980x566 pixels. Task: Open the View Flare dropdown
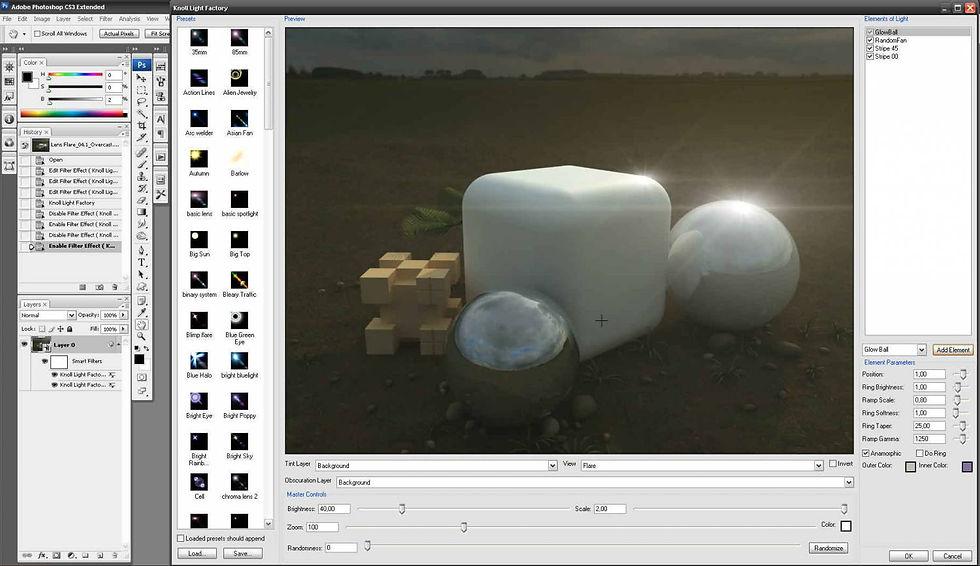point(818,465)
